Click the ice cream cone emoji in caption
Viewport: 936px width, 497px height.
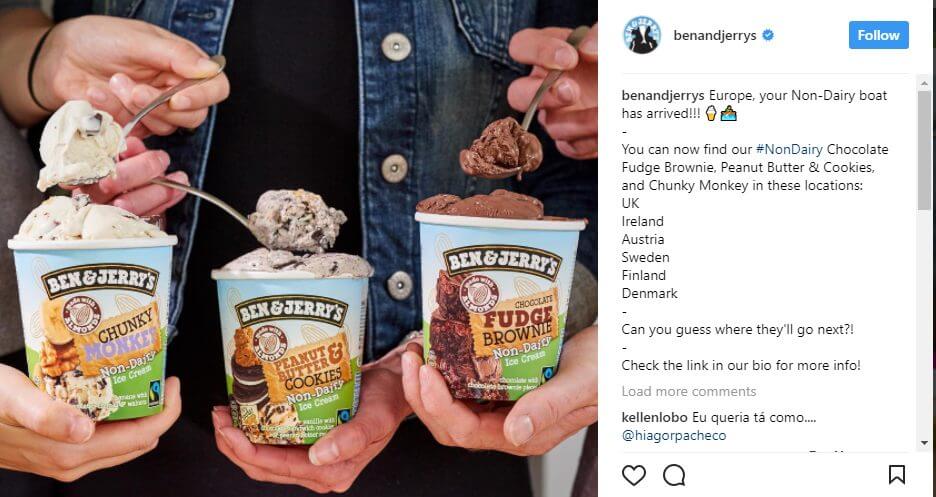point(710,113)
